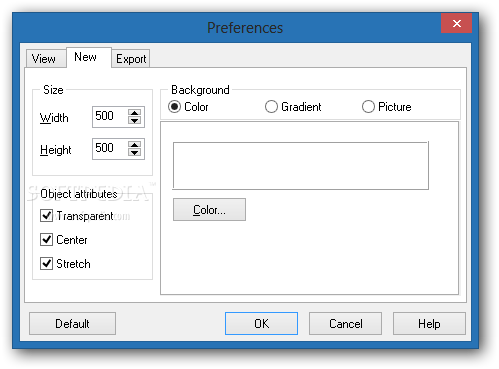Disable the Stretch option
This screenshot has height=369, width=499.
point(46,264)
